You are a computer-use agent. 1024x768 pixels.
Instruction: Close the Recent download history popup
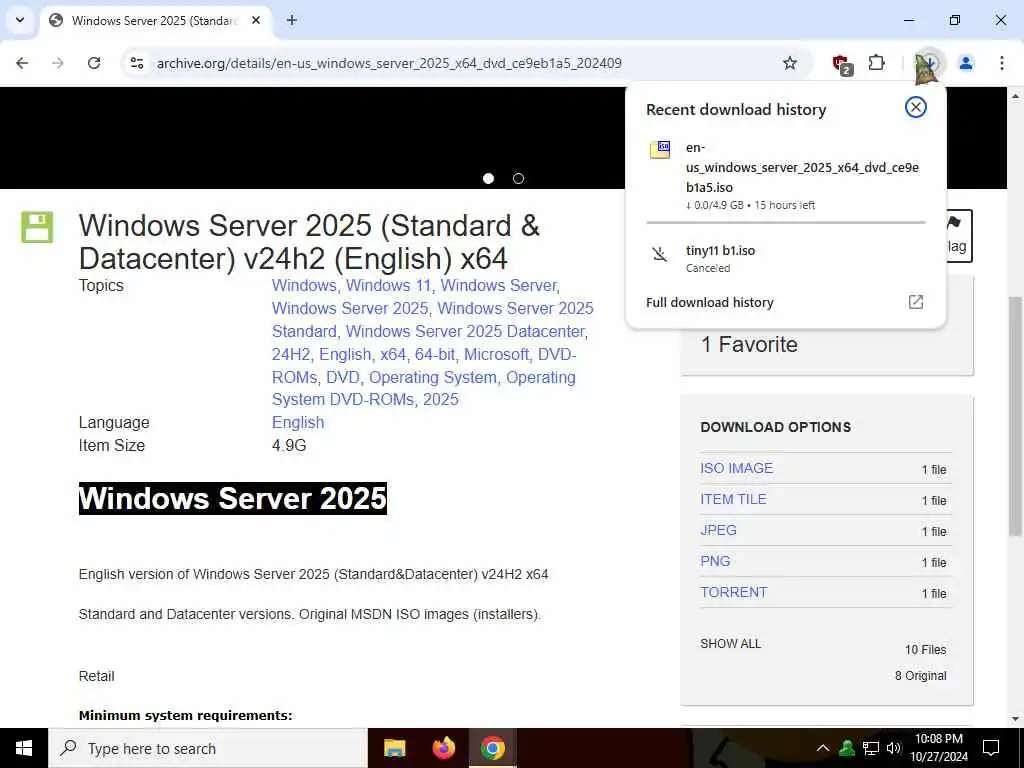[916, 107]
